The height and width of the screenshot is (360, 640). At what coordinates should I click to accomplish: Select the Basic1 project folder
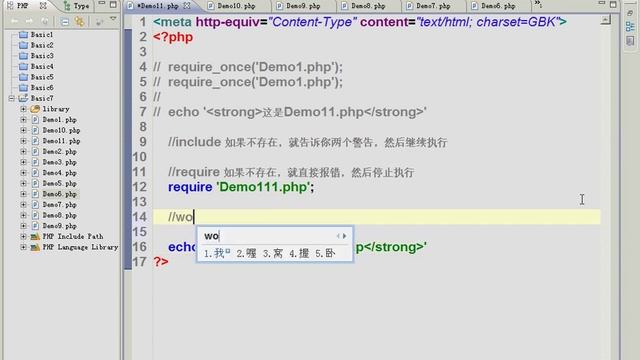pos(42,35)
